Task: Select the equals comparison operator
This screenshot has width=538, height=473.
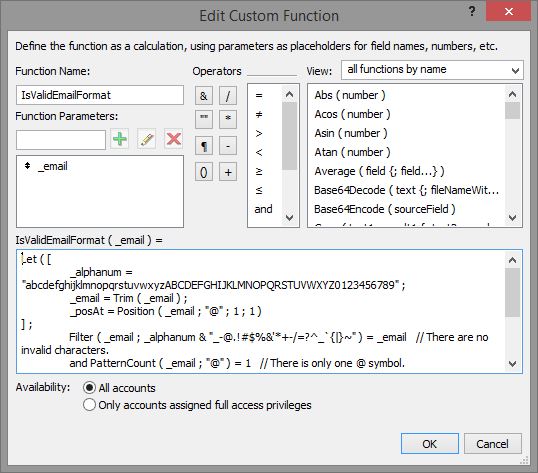Action: click(x=259, y=95)
